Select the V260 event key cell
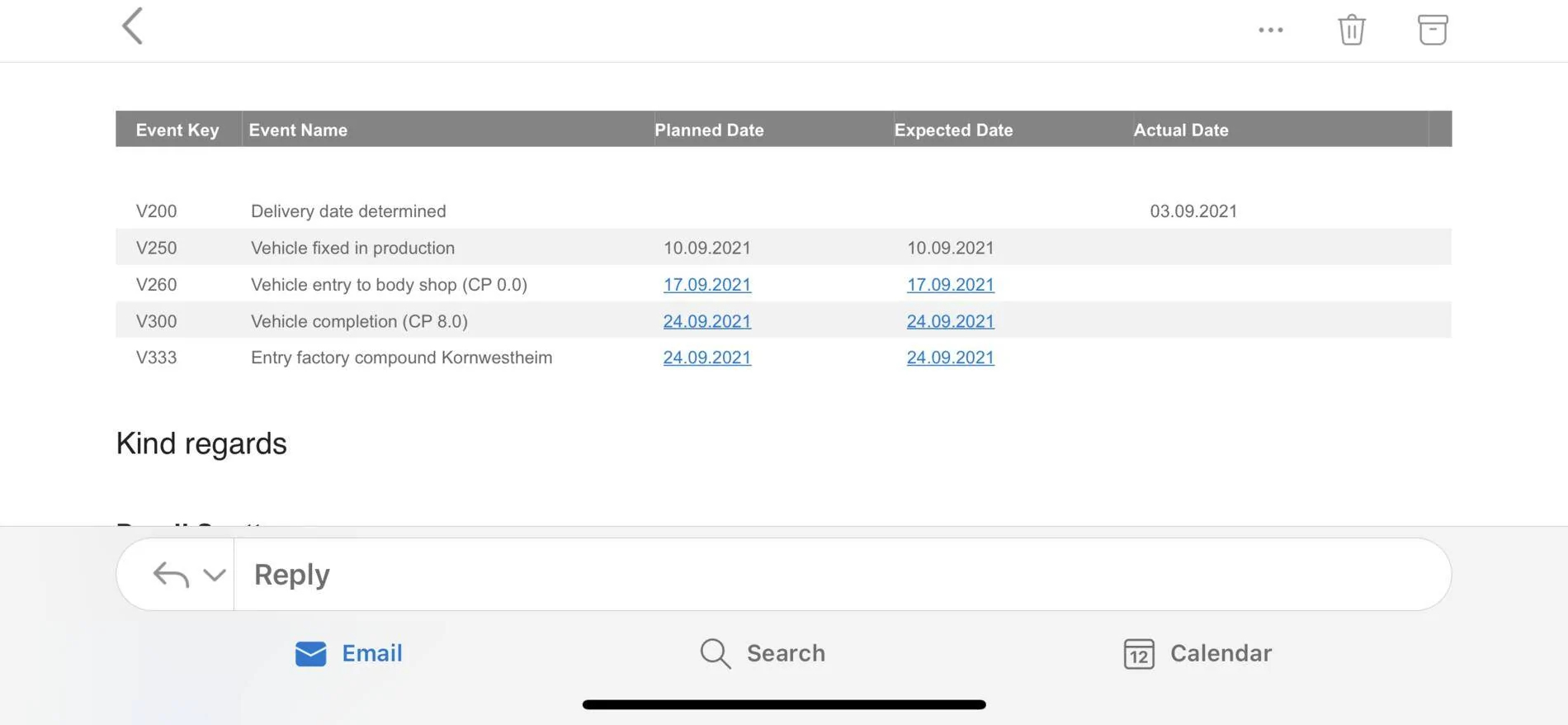 pos(156,285)
